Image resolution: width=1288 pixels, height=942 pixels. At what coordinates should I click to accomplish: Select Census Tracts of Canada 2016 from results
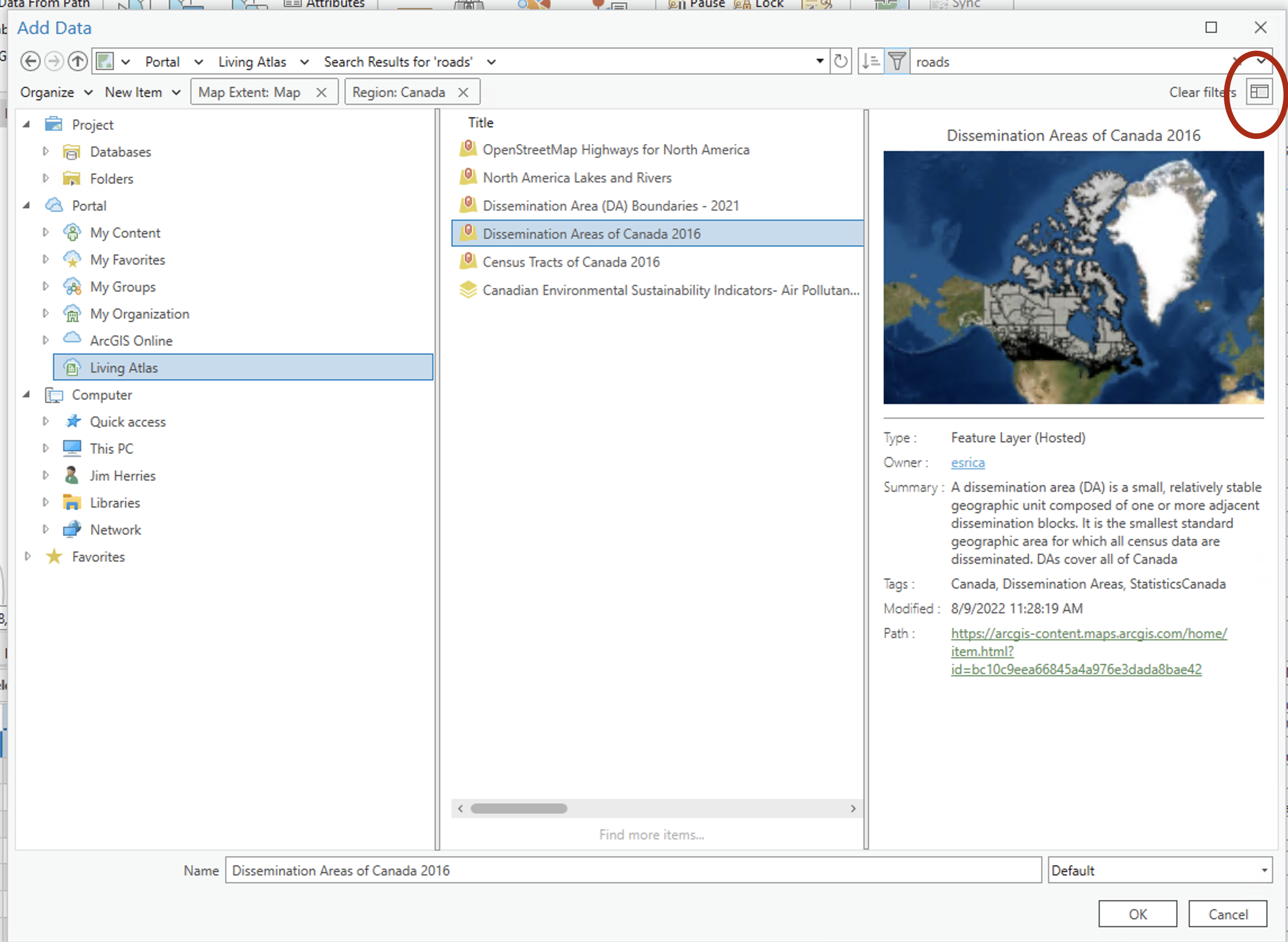pos(571,262)
